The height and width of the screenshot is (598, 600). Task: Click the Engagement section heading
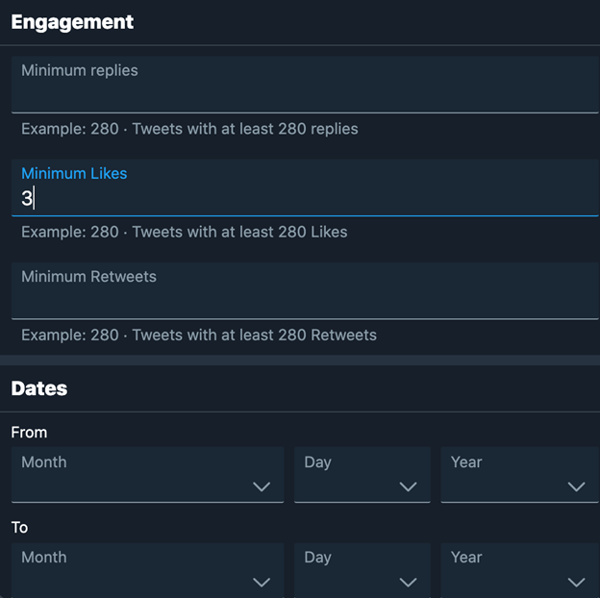(72, 22)
